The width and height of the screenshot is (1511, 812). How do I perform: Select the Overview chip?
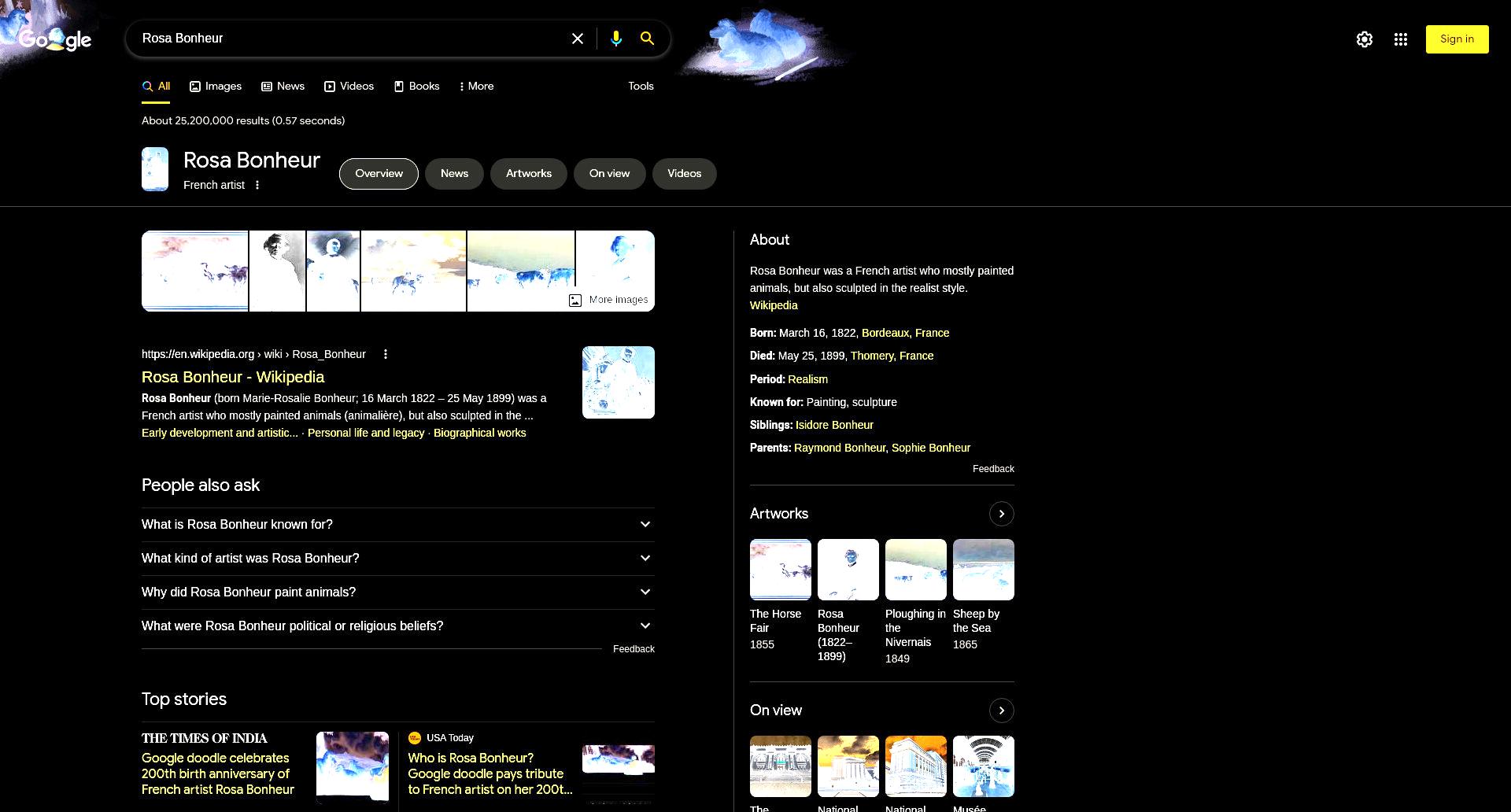coord(379,174)
